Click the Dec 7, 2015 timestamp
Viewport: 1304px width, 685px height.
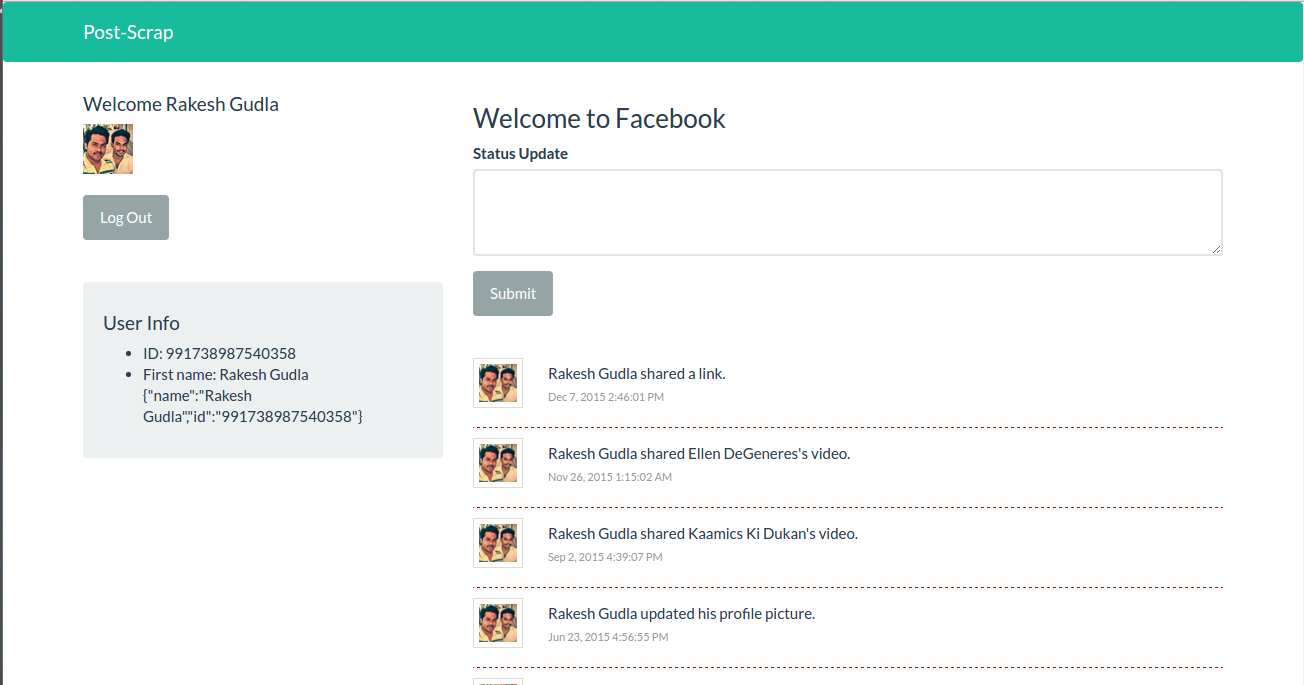click(605, 396)
